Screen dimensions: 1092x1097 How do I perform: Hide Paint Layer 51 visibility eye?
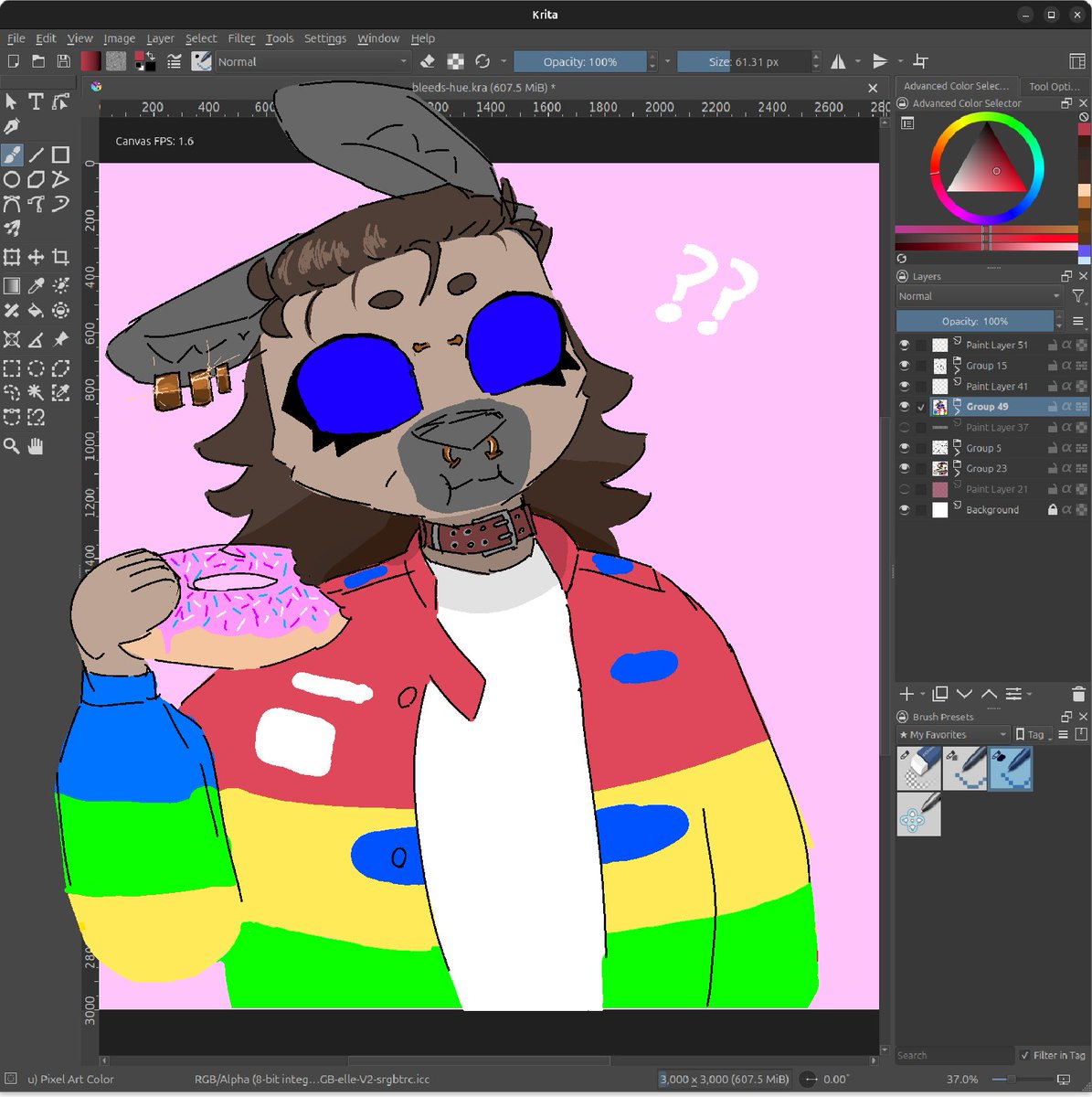pyautogui.click(x=905, y=345)
